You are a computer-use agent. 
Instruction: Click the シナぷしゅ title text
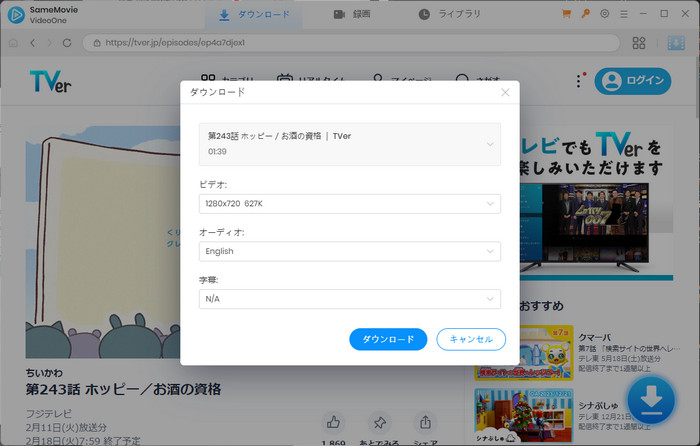pos(598,405)
